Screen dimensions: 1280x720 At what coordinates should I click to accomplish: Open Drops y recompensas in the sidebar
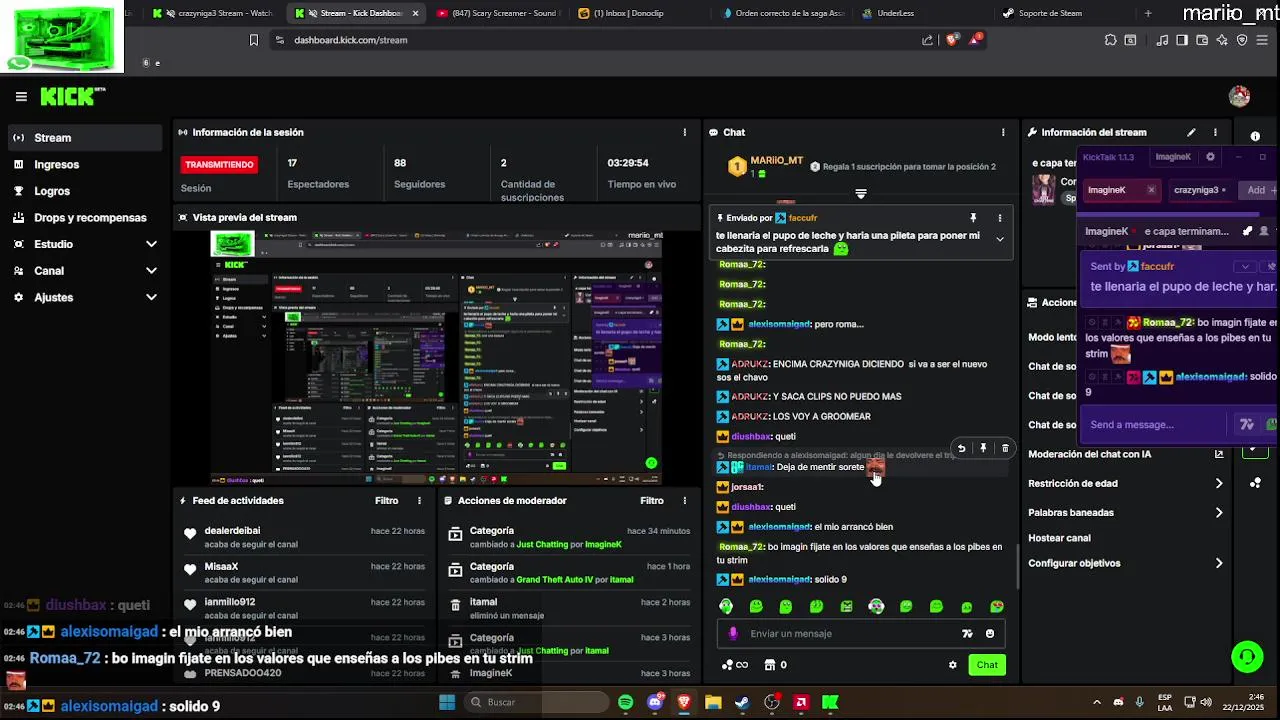pyautogui.click(x=83, y=217)
